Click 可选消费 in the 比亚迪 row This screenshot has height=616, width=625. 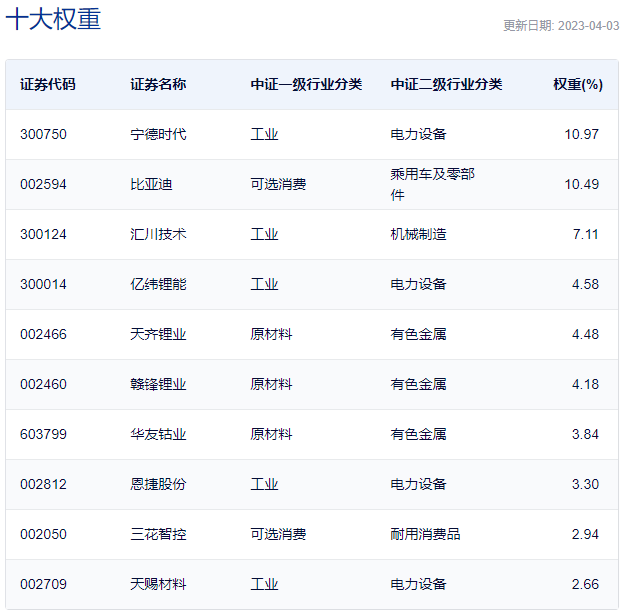point(278,185)
